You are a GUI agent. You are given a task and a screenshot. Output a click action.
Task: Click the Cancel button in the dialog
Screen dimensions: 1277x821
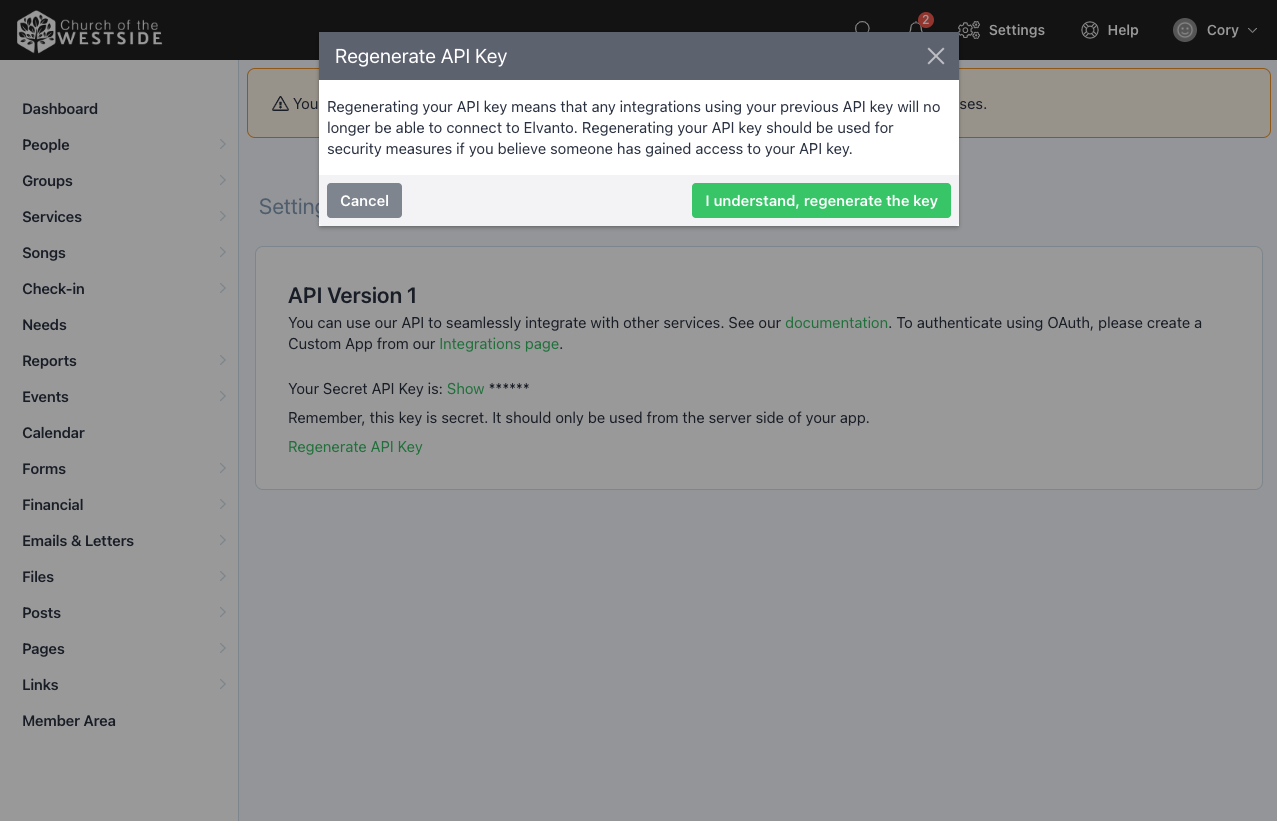tap(364, 200)
